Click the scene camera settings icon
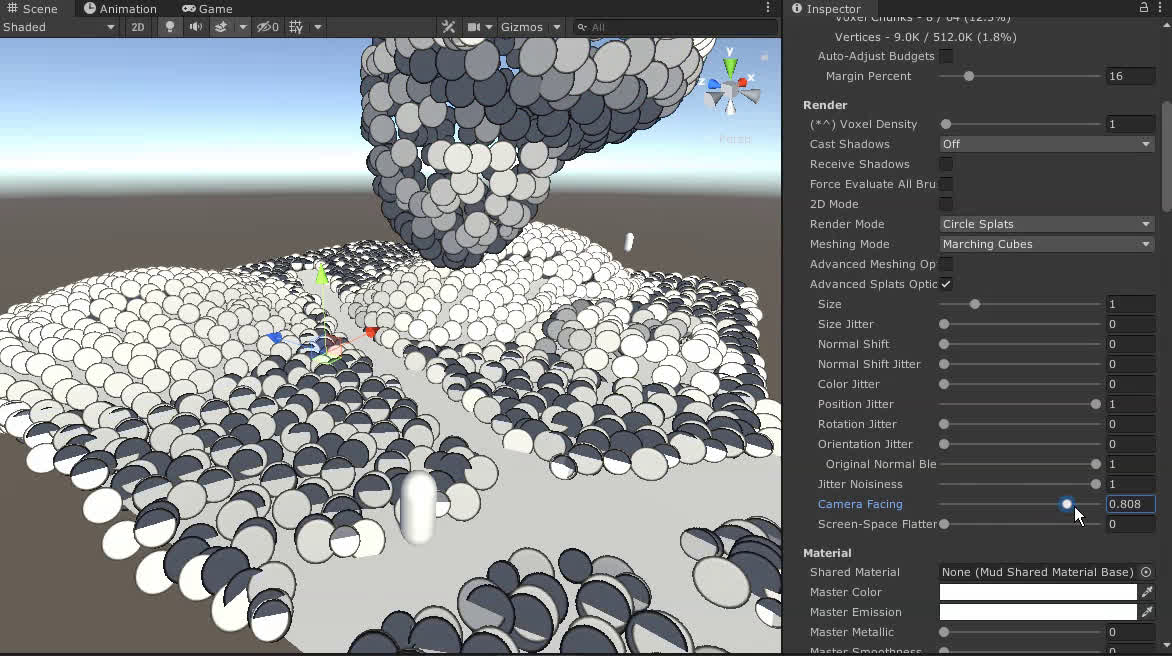This screenshot has height=656, width=1172. (475, 27)
